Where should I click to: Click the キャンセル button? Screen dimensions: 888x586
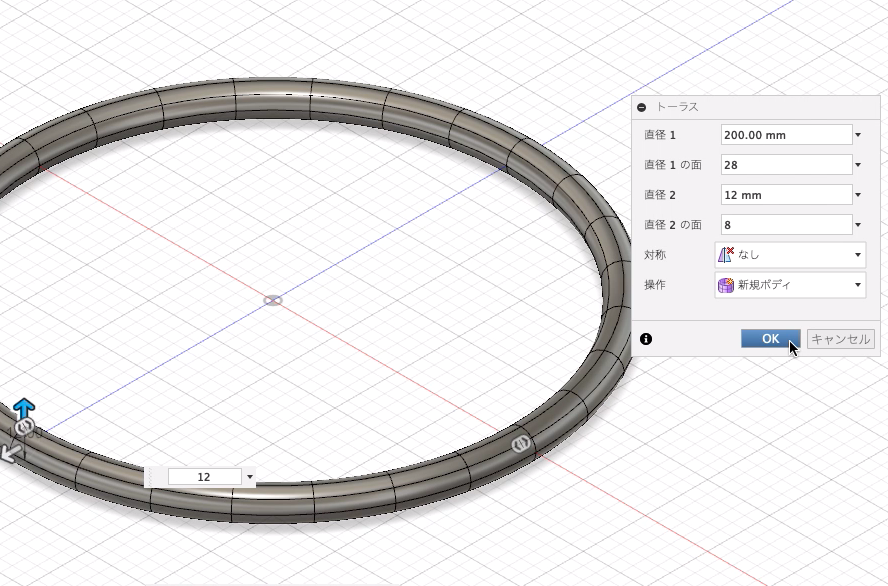[840, 339]
